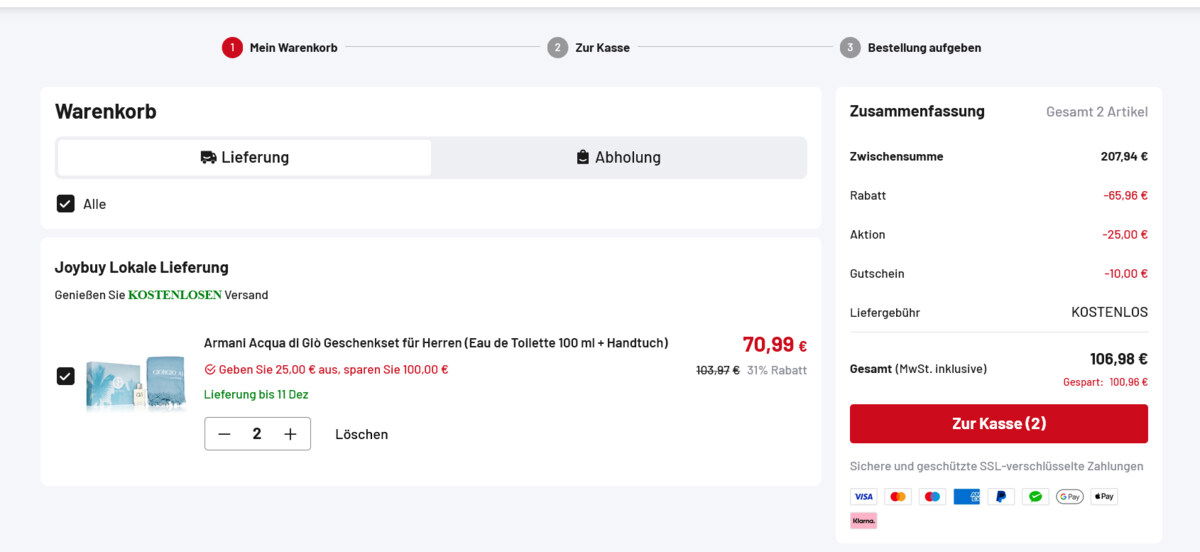Screen dimensions: 1200x552
Task: Click the Maestro payment icon
Action: (x=932, y=497)
